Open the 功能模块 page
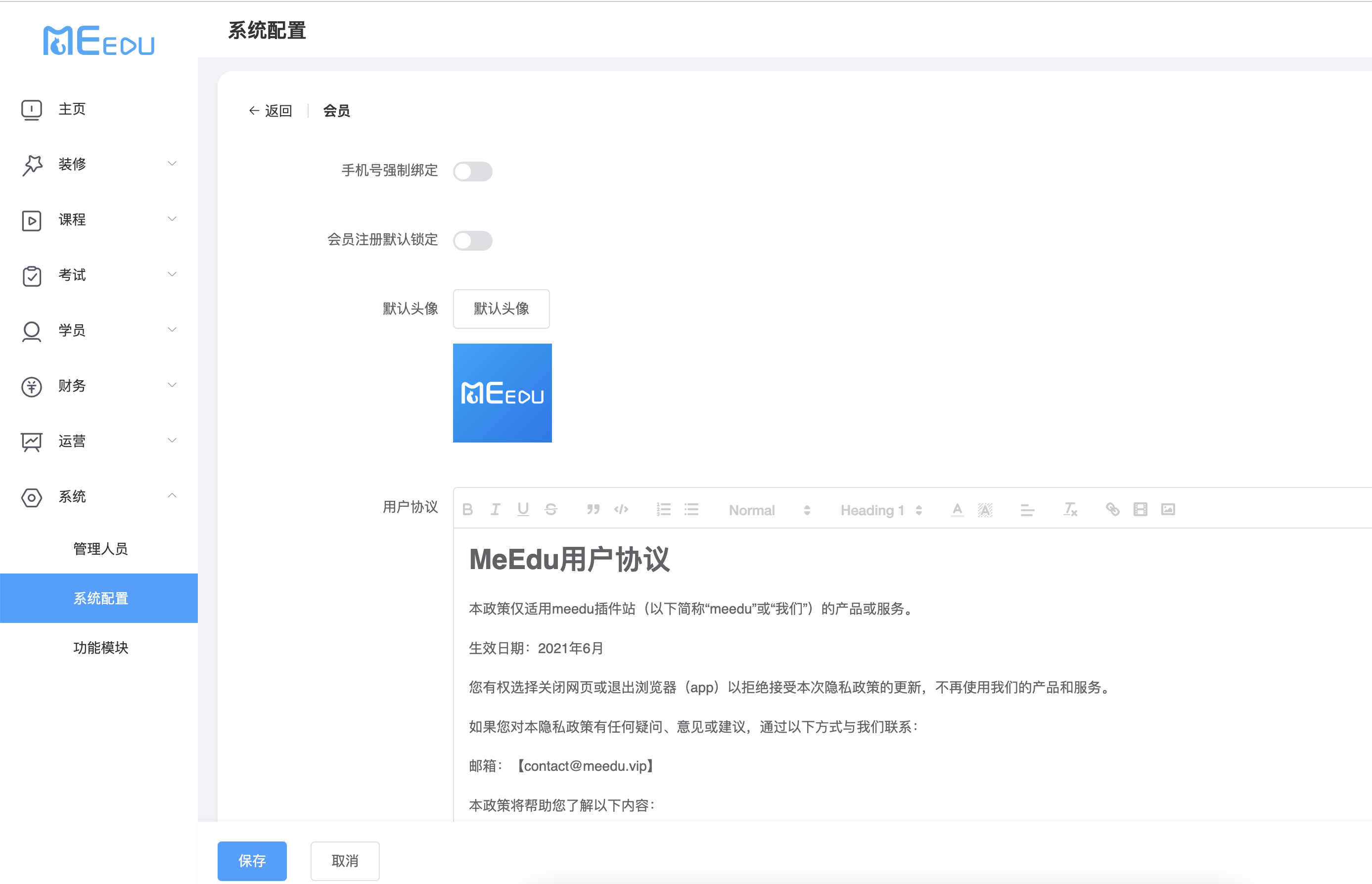This screenshot has width=1372, height=884. click(x=101, y=648)
